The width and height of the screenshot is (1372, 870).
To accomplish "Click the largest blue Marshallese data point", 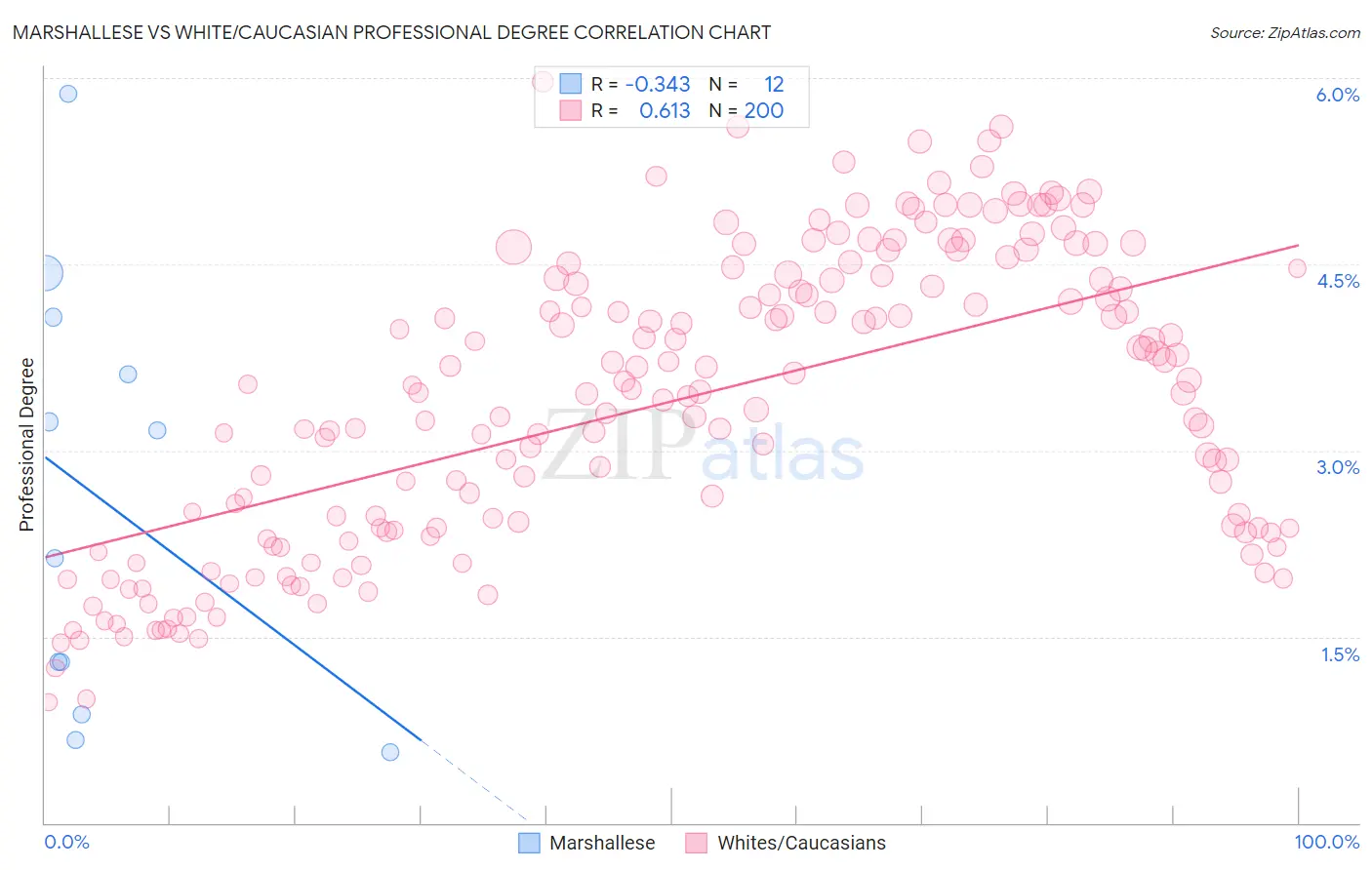I will click(x=46, y=273).
